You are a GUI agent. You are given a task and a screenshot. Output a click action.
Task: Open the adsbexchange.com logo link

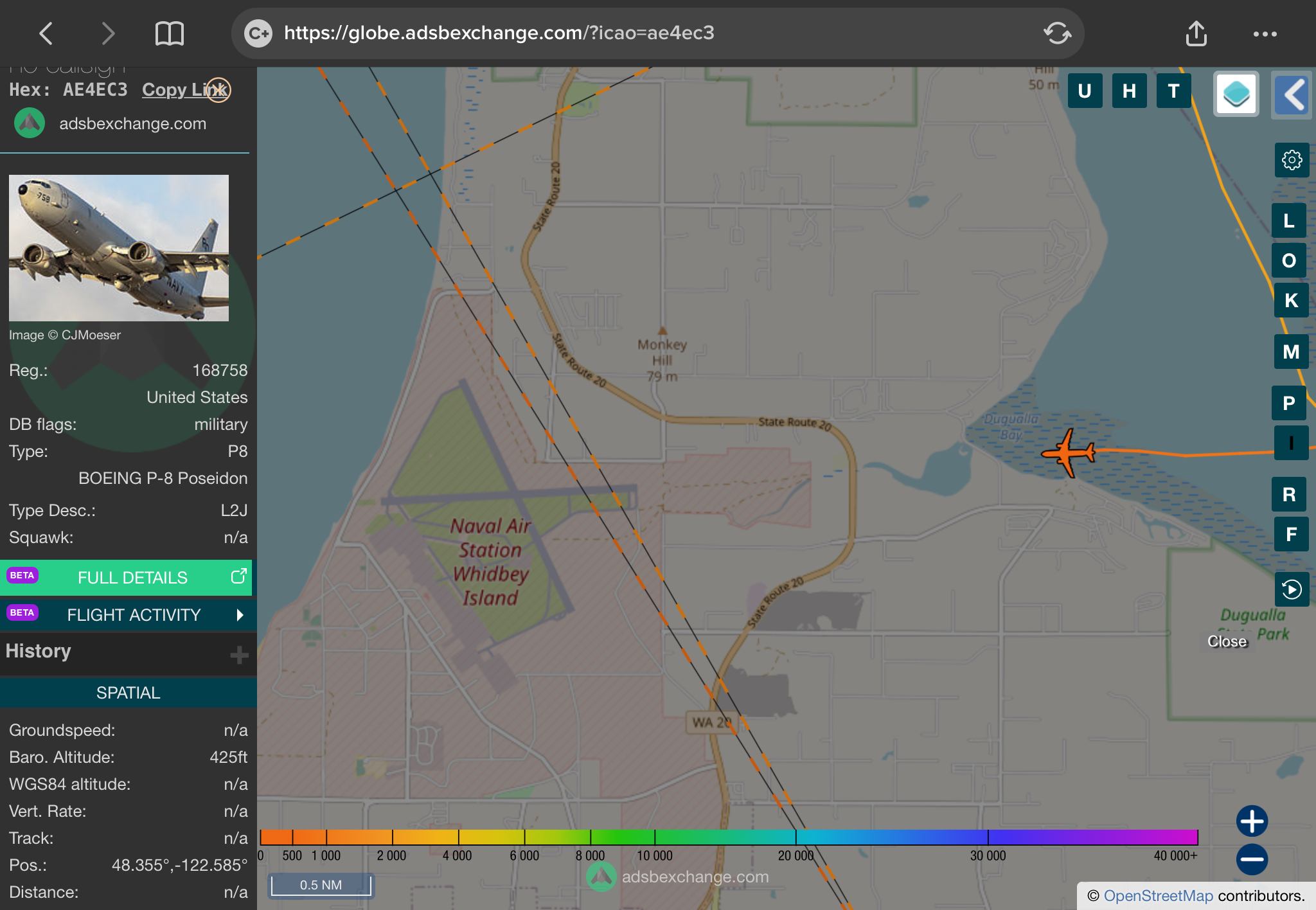(110, 123)
